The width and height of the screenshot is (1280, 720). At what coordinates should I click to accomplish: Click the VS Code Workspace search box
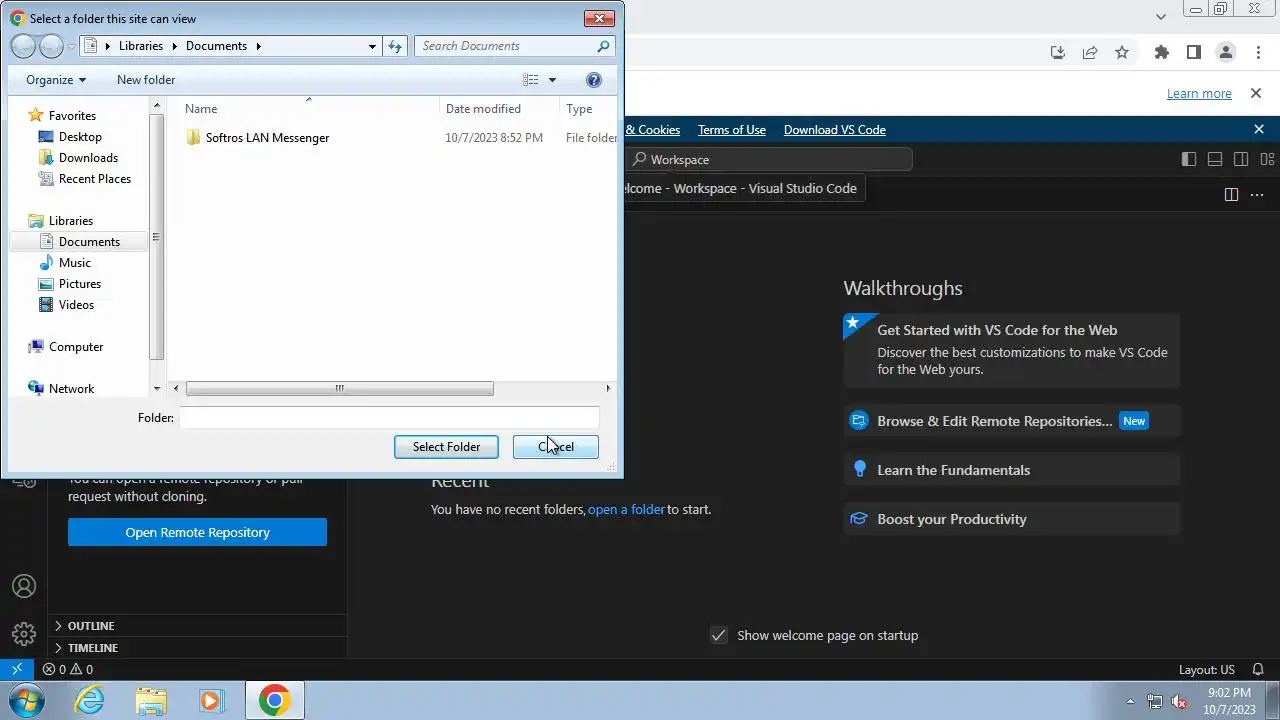click(770, 159)
